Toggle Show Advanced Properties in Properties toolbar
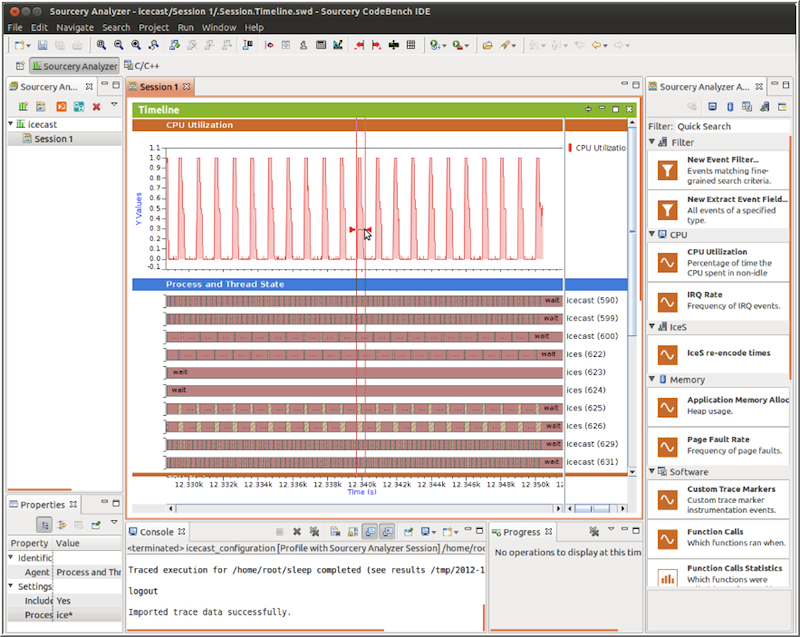 point(62,524)
